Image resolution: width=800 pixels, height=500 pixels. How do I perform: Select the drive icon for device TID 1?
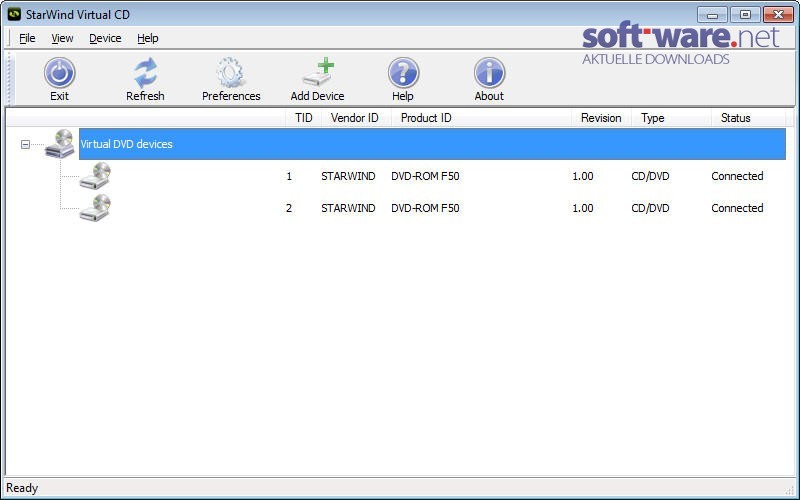click(x=95, y=176)
